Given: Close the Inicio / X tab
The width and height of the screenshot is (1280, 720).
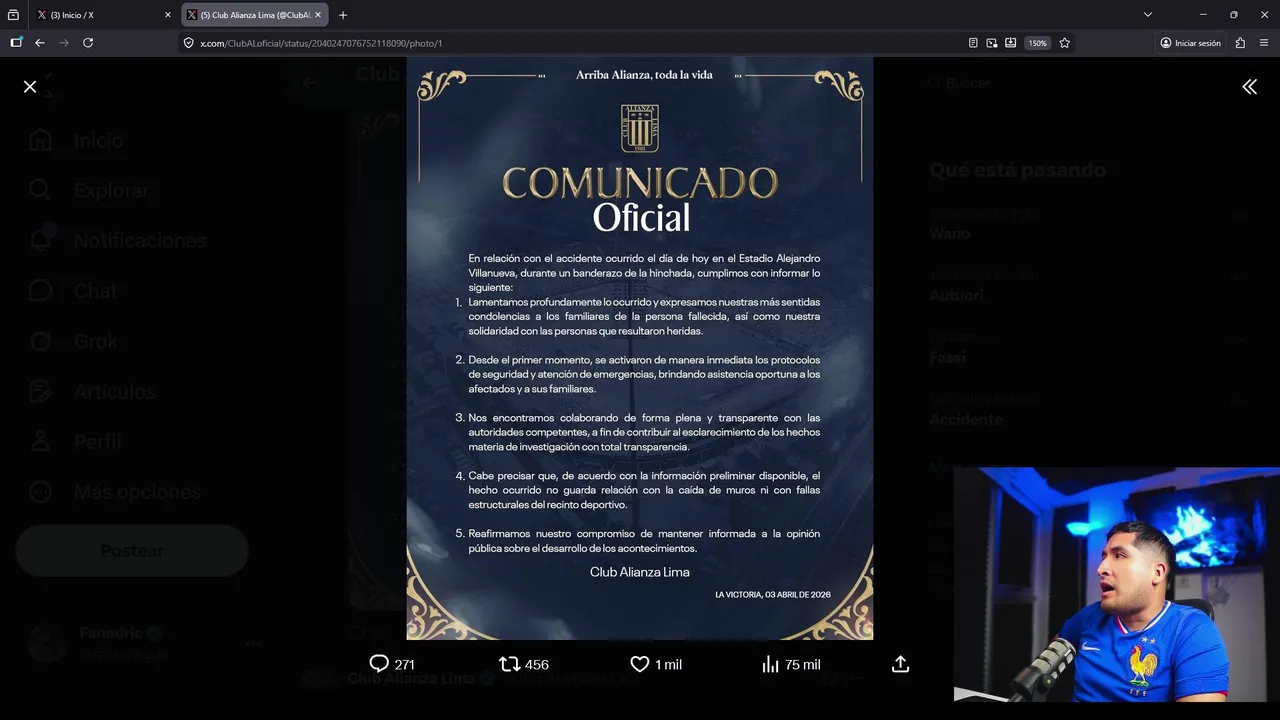Looking at the screenshot, I should tap(167, 15).
